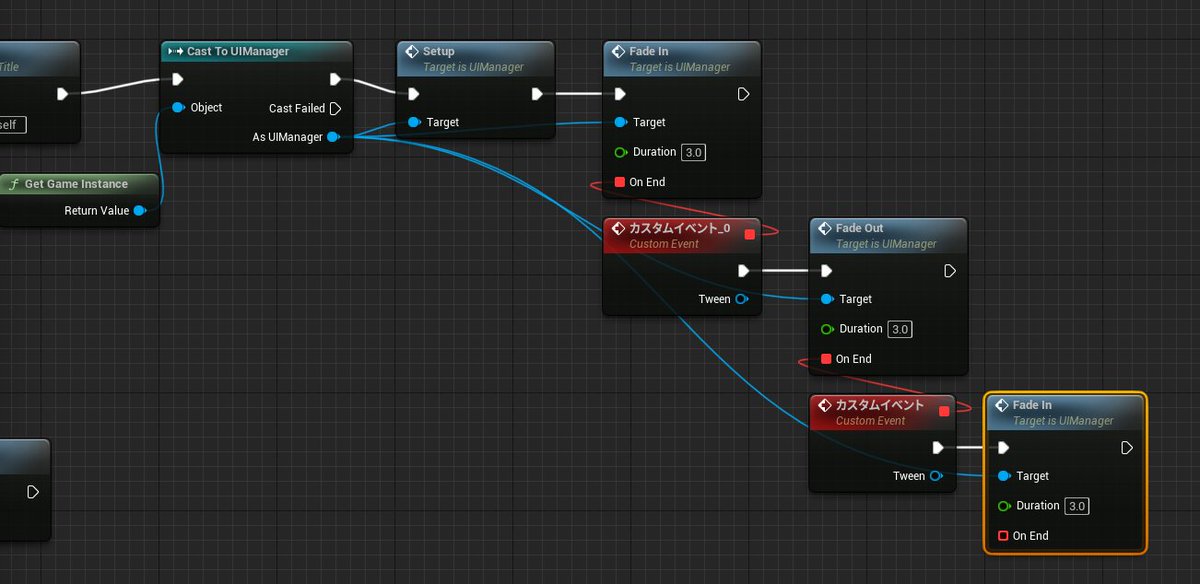Click the Target pin on first Fade In
Screen dimensions: 1200x584
tap(620, 122)
